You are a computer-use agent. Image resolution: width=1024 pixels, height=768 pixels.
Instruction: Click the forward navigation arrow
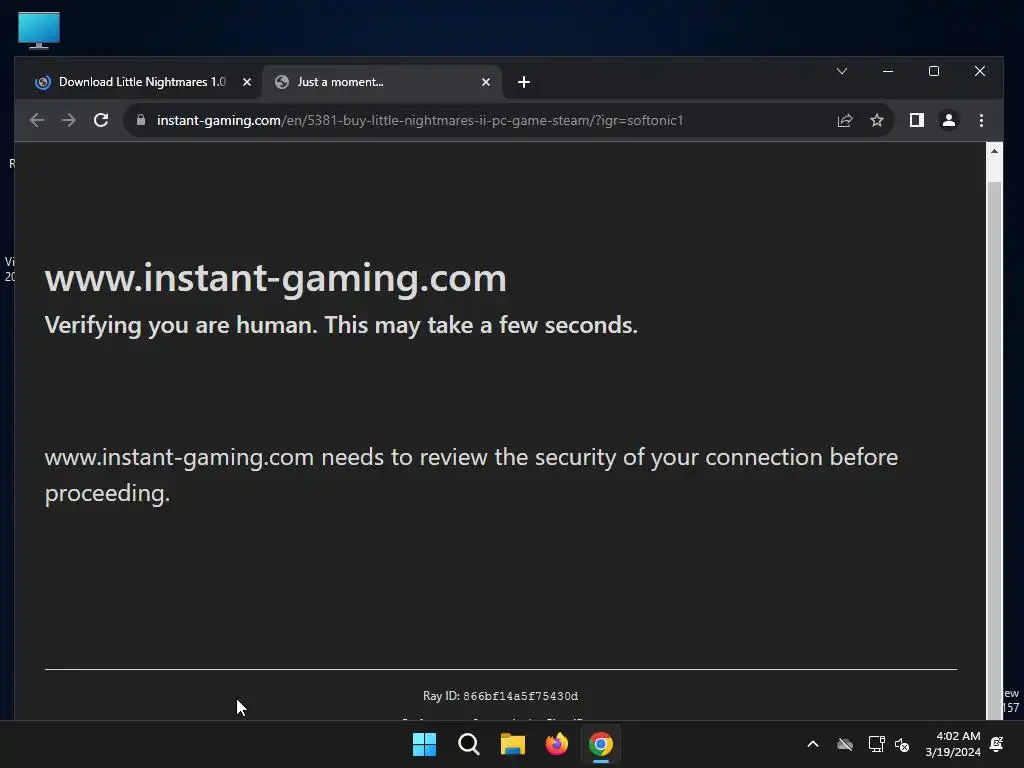(69, 120)
